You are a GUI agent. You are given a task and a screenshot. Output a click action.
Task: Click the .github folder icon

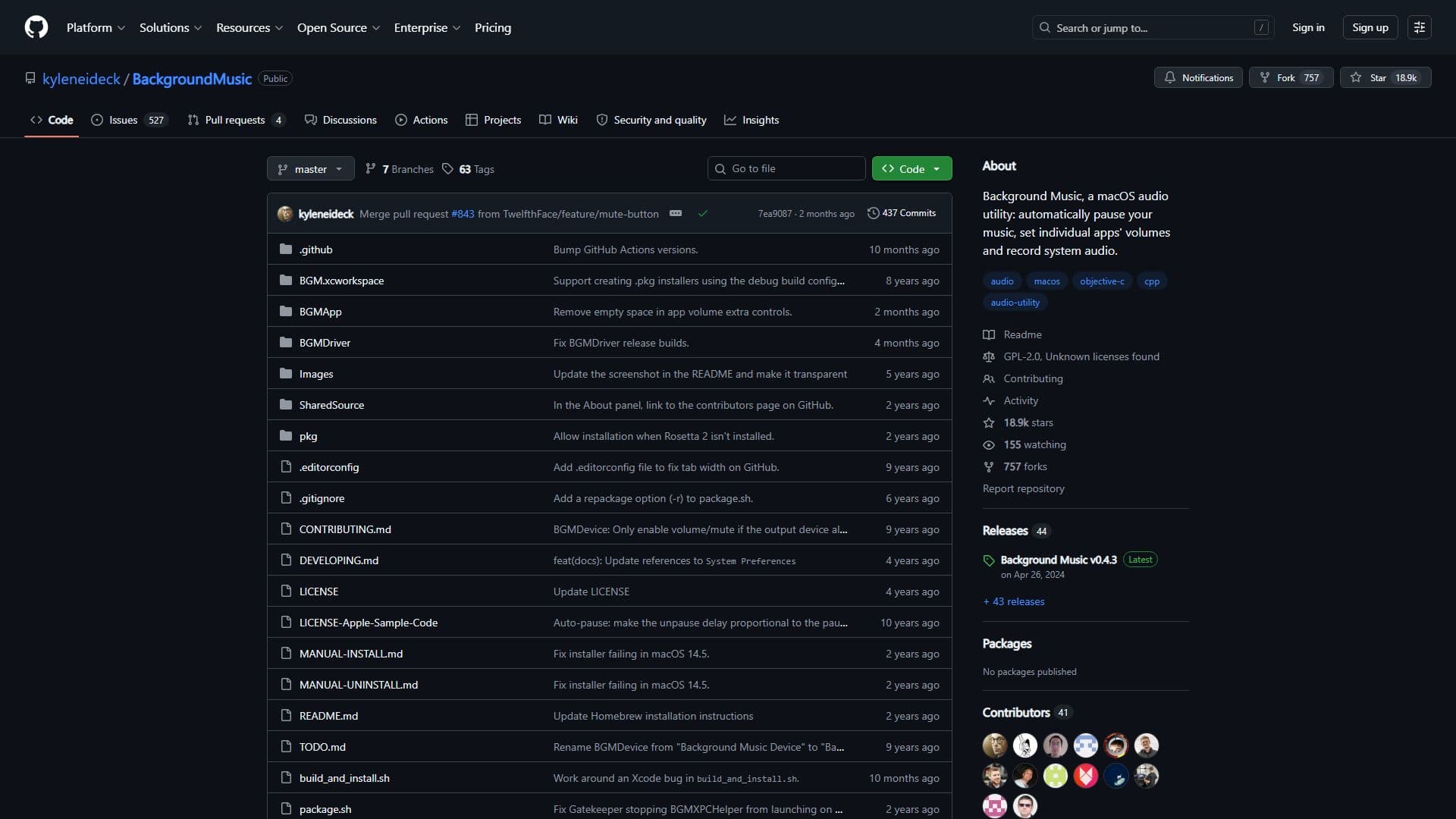click(x=286, y=249)
